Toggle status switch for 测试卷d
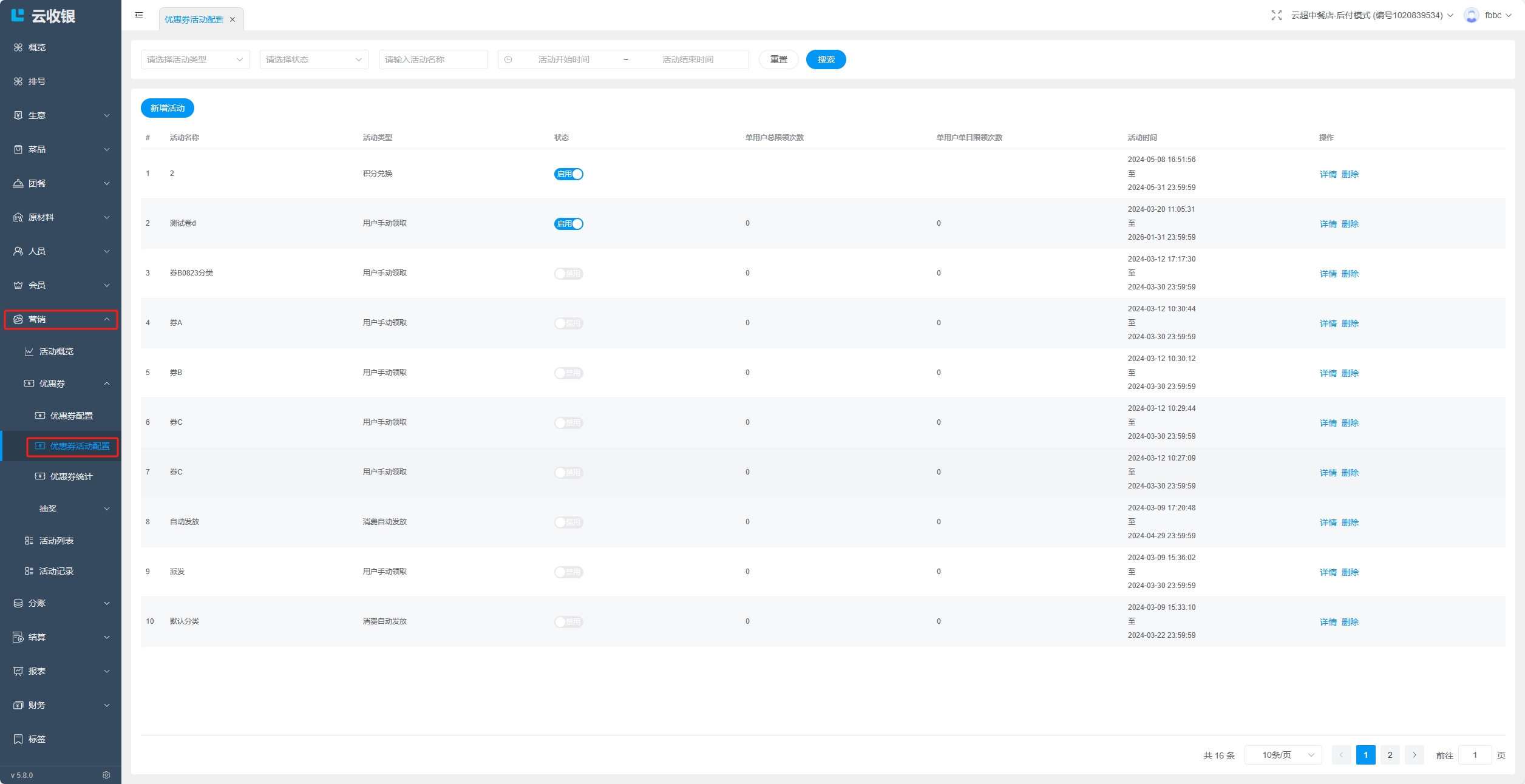Image resolution: width=1525 pixels, height=784 pixels. [568, 224]
